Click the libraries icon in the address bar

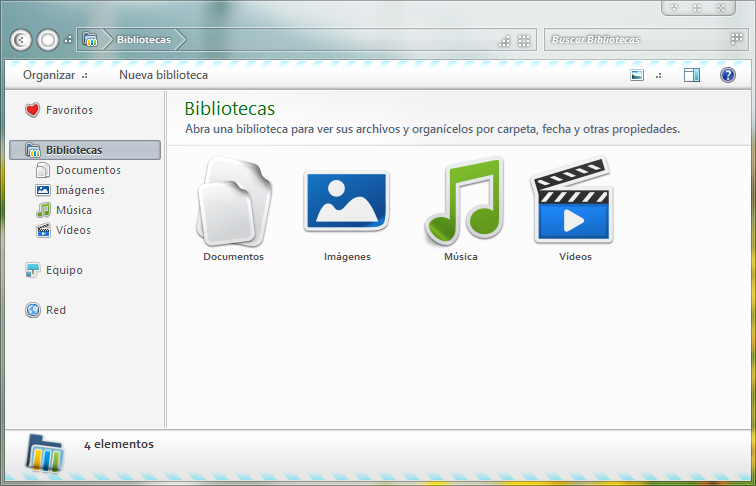coord(90,40)
